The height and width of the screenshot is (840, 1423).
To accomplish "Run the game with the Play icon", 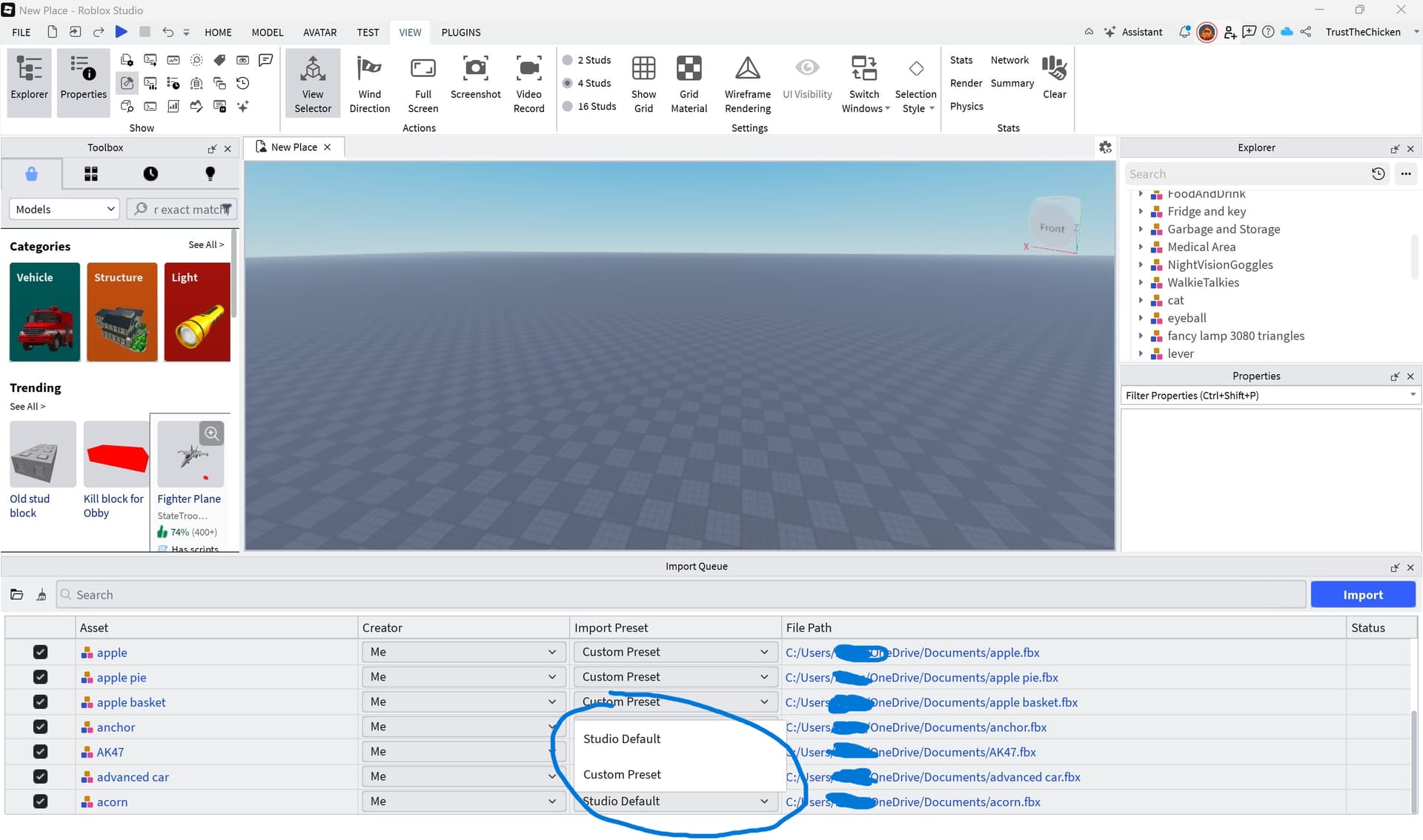I will (122, 32).
